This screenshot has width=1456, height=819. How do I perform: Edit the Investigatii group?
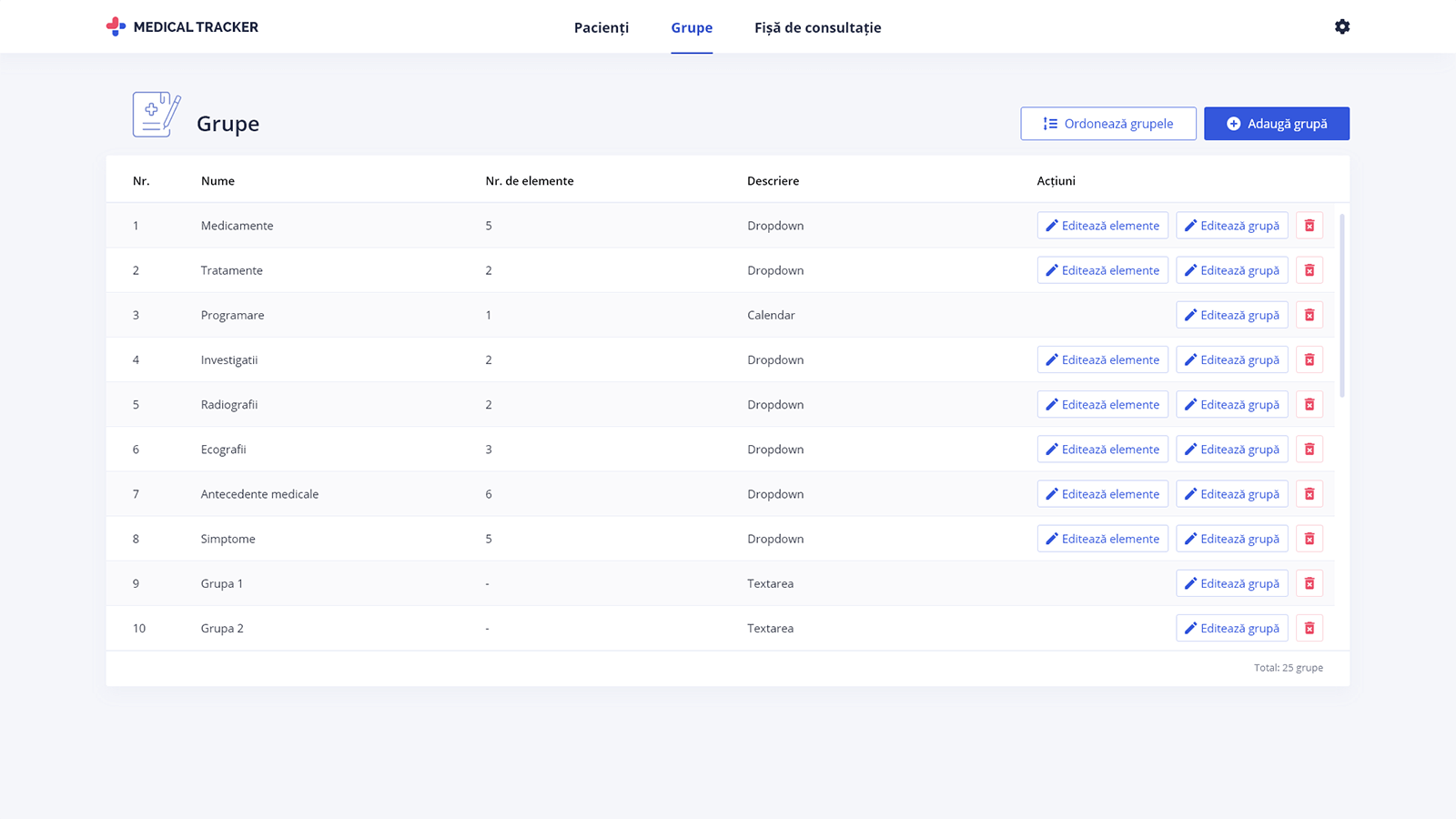tap(1232, 359)
